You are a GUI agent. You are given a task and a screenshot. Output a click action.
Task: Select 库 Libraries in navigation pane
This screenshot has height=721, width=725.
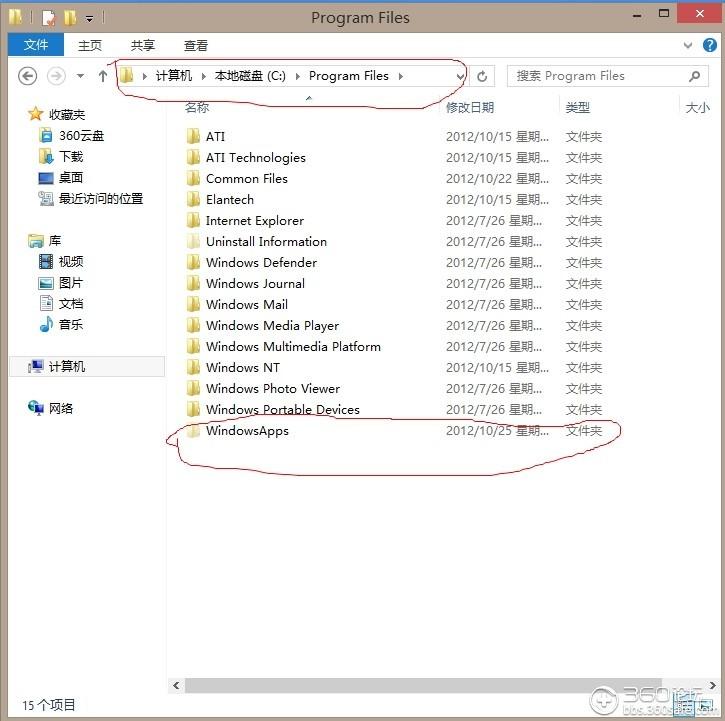tap(55, 240)
